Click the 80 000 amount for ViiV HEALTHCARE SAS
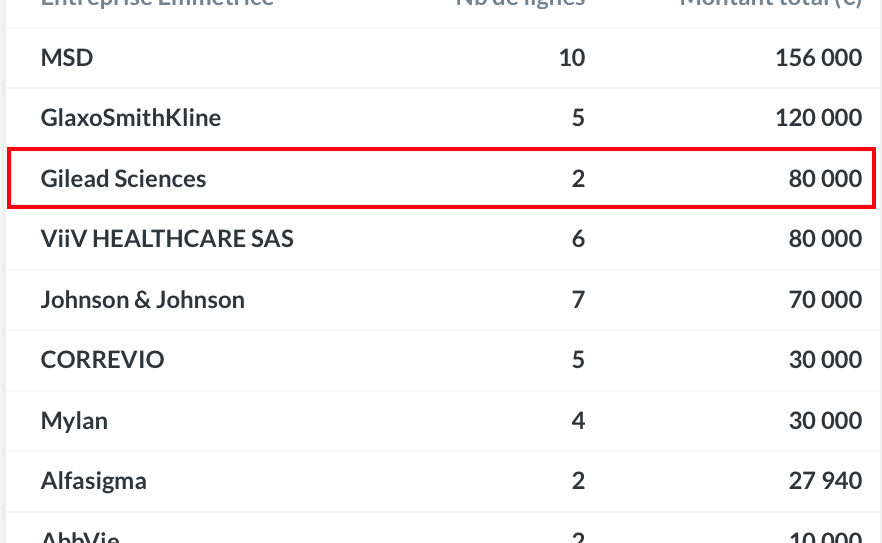The height and width of the screenshot is (543, 882). 825,239
